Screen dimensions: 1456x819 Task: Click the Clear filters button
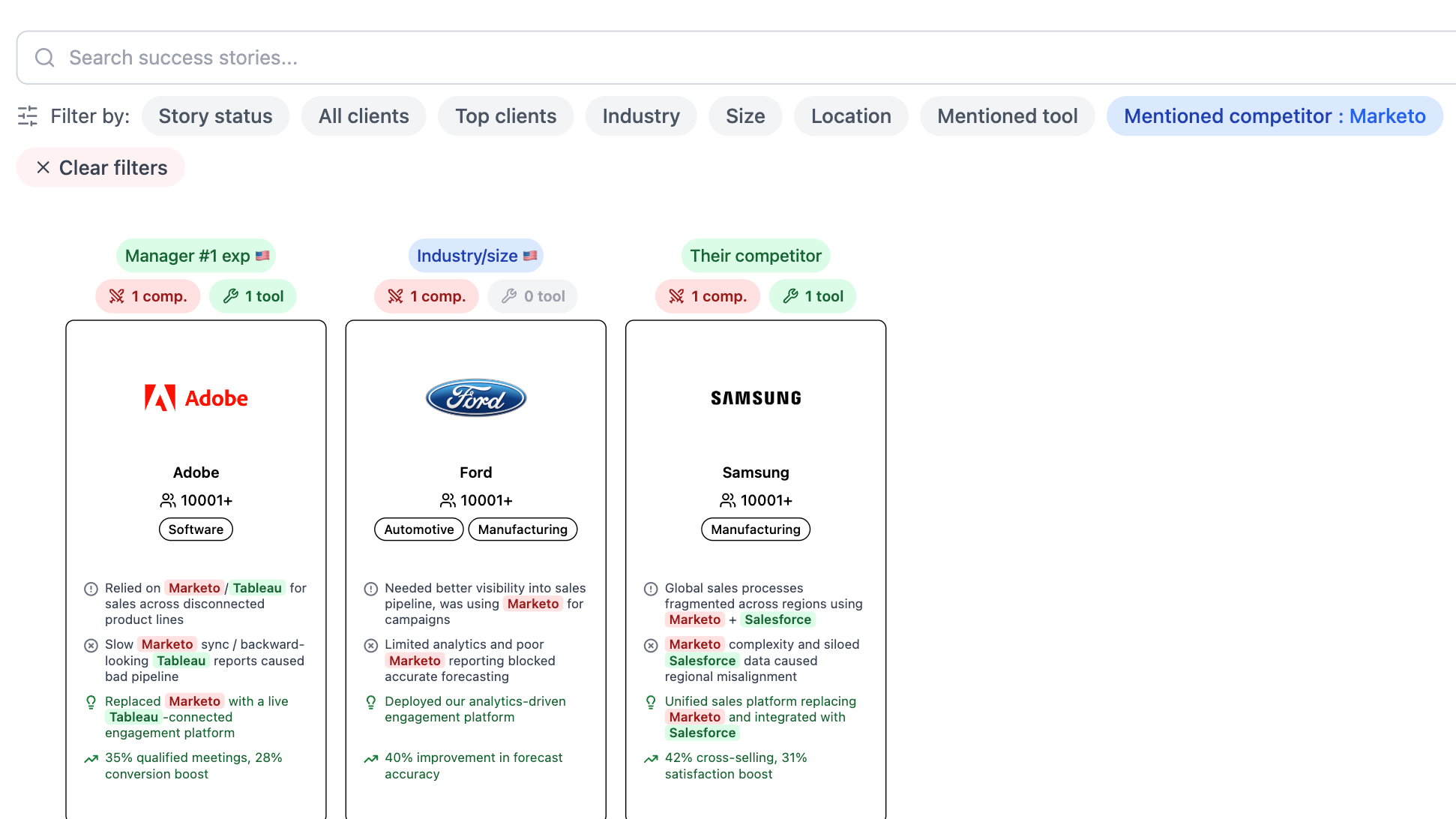click(100, 167)
